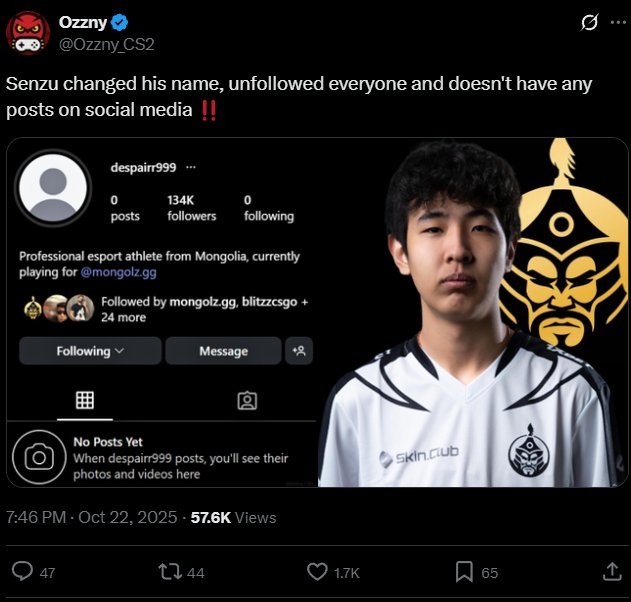Open Ozzny's red profile avatar
This screenshot has height=602, width=631.
[28, 33]
